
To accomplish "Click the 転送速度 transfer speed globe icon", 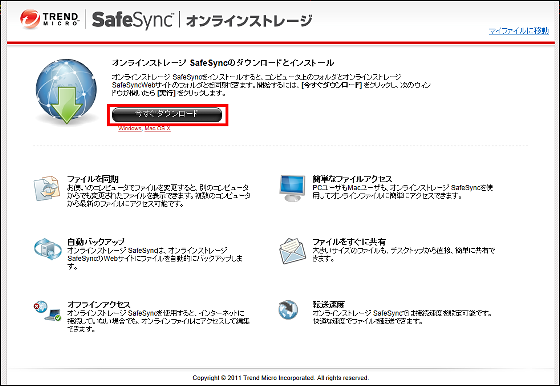I will [288, 310].
